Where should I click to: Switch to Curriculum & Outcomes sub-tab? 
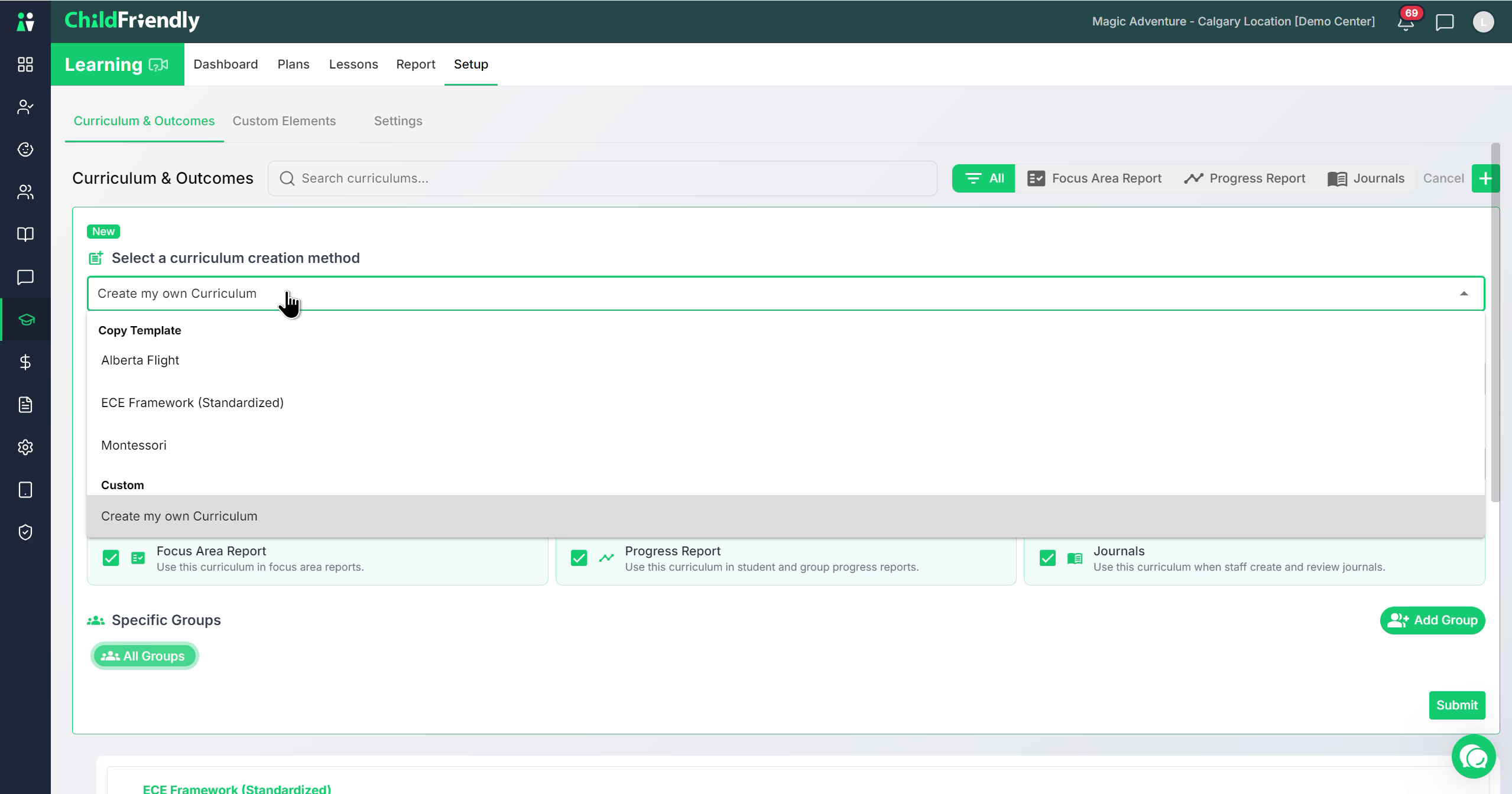click(x=144, y=121)
